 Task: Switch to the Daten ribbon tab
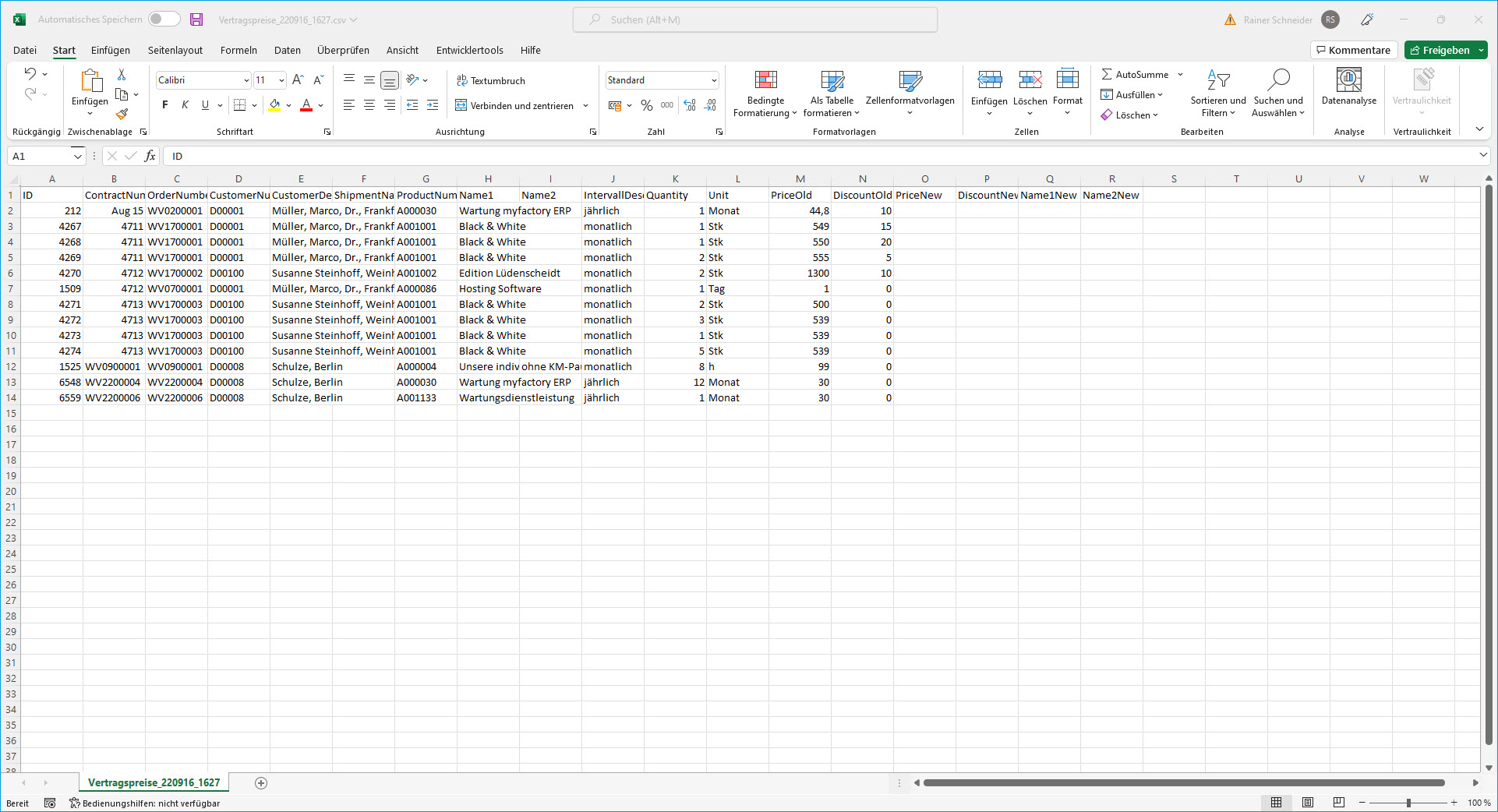point(287,50)
